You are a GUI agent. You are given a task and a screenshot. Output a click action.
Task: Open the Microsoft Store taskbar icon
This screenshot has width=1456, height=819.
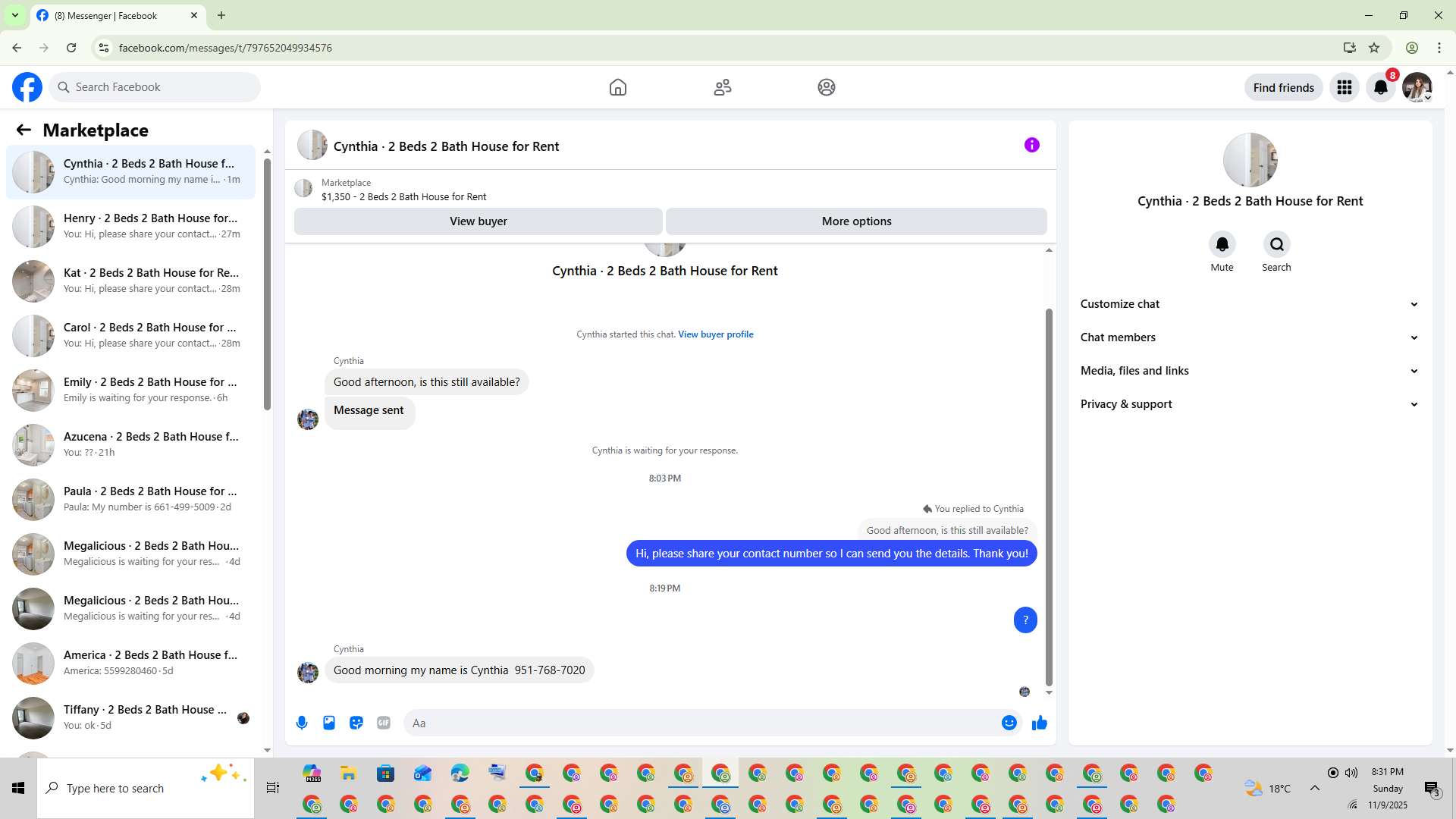(x=386, y=773)
